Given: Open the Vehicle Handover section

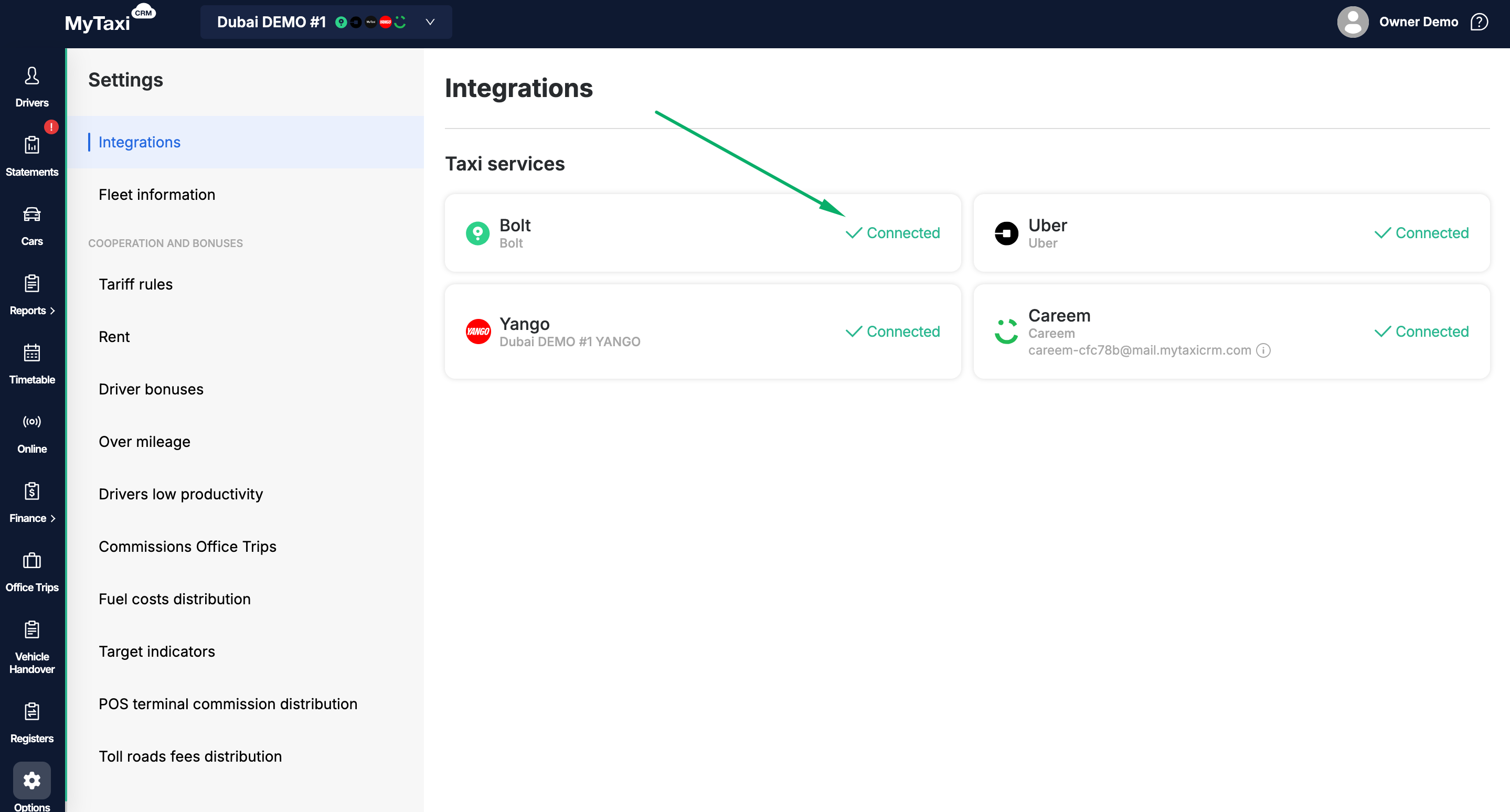Looking at the screenshot, I should point(31,646).
